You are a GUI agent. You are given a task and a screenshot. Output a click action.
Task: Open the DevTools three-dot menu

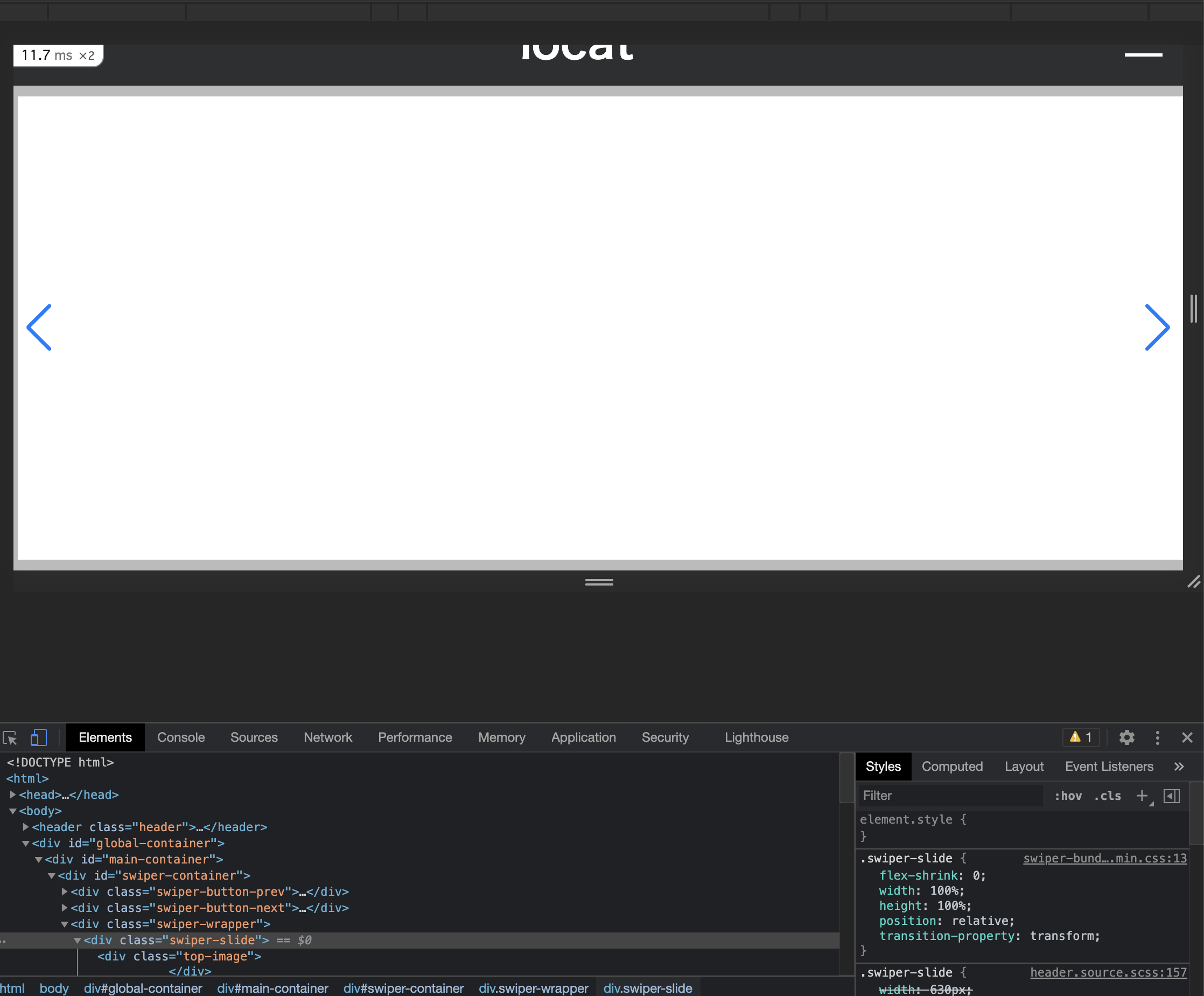click(x=1157, y=737)
